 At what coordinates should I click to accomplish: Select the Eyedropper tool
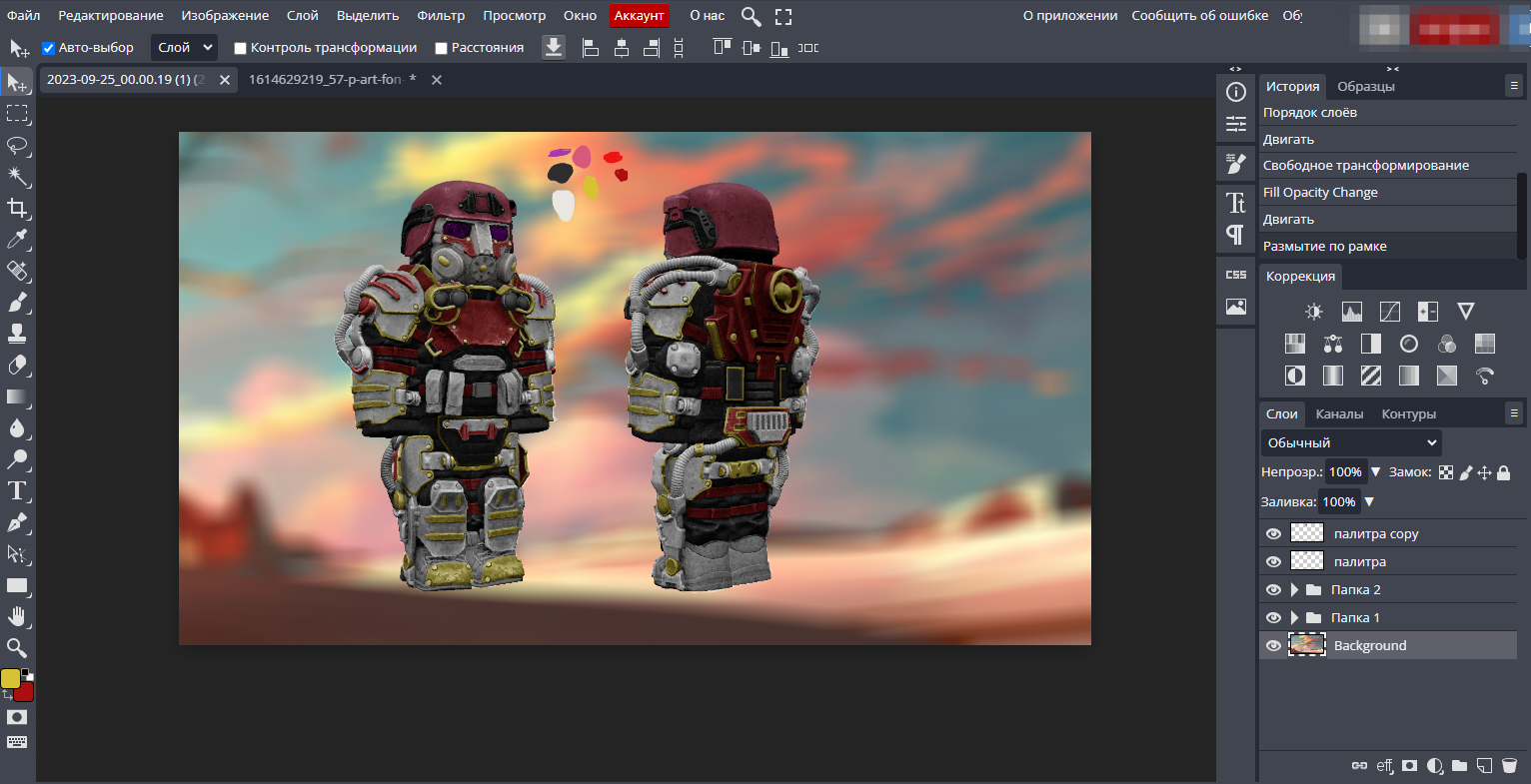(17, 240)
